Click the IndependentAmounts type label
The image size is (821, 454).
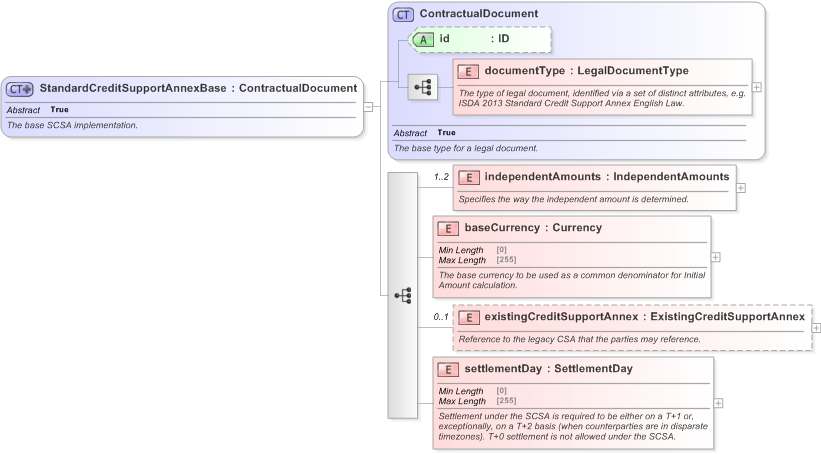[671, 176]
